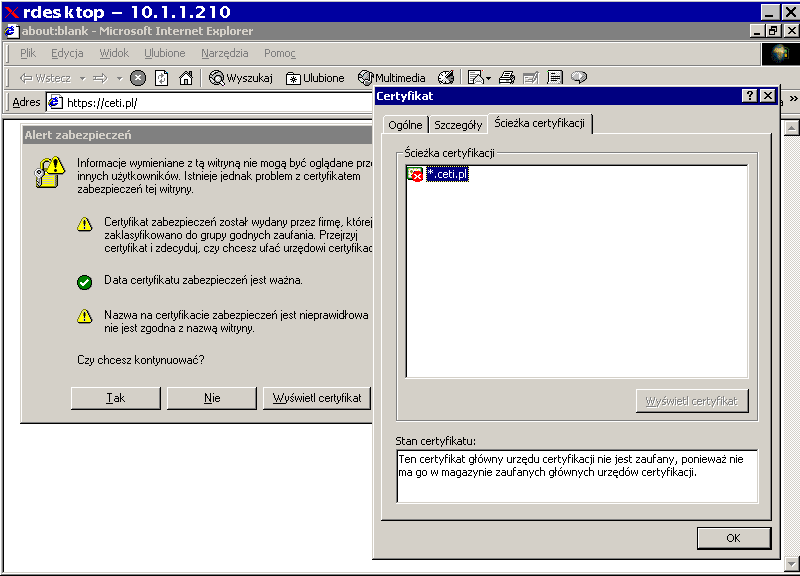Open the Widok menu
This screenshot has width=800, height=576.
(114, 53)
